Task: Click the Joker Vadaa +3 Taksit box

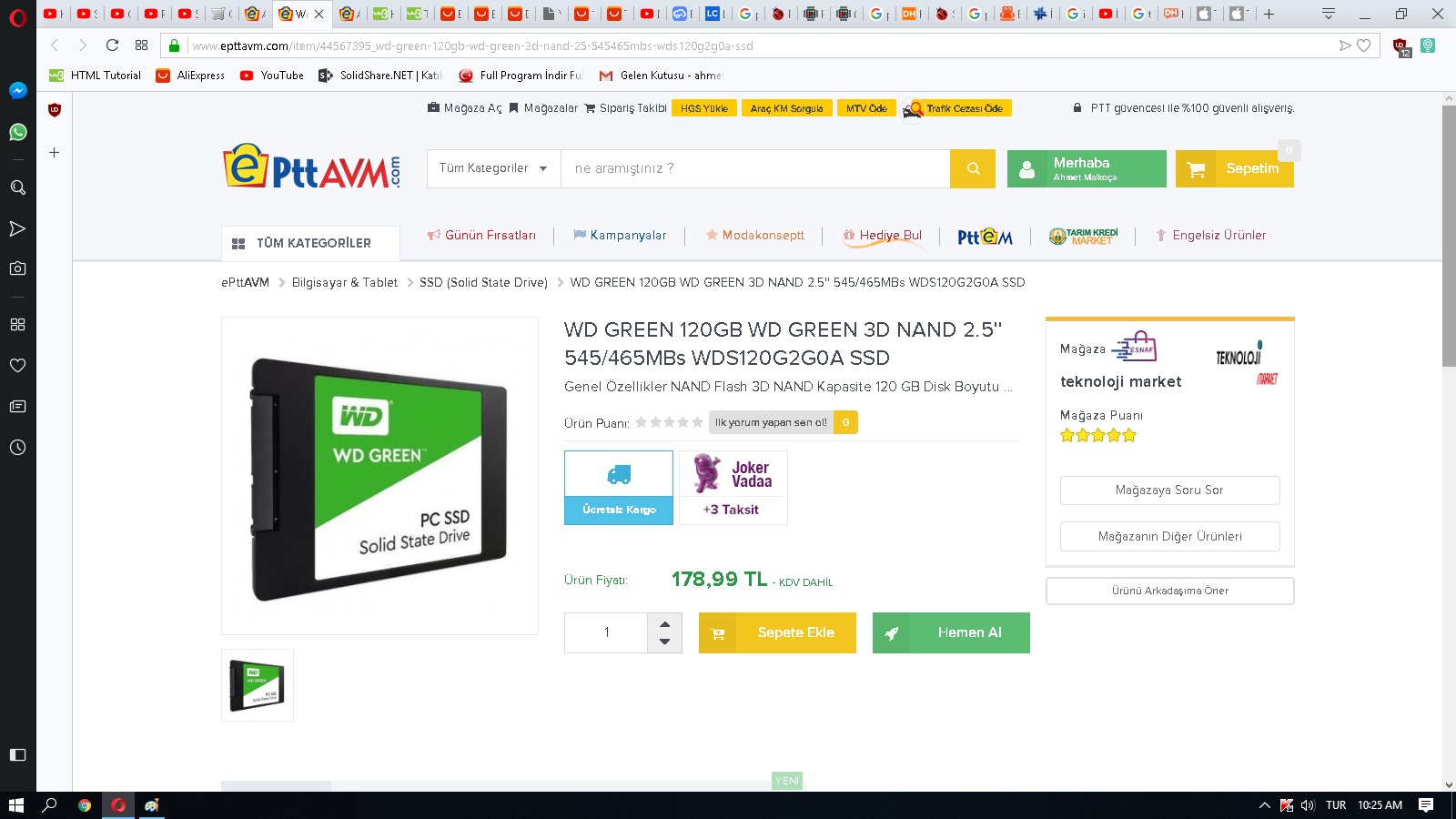Action: pyautogui.click(x=733, y=488)
